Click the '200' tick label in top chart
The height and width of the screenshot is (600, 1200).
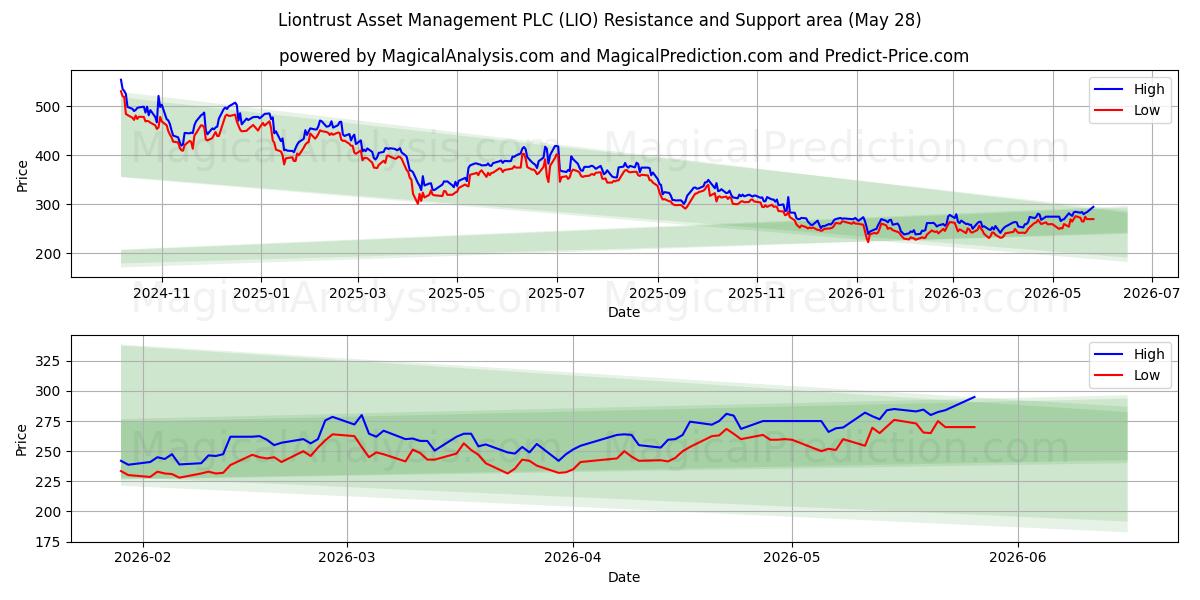click(50, 254)
